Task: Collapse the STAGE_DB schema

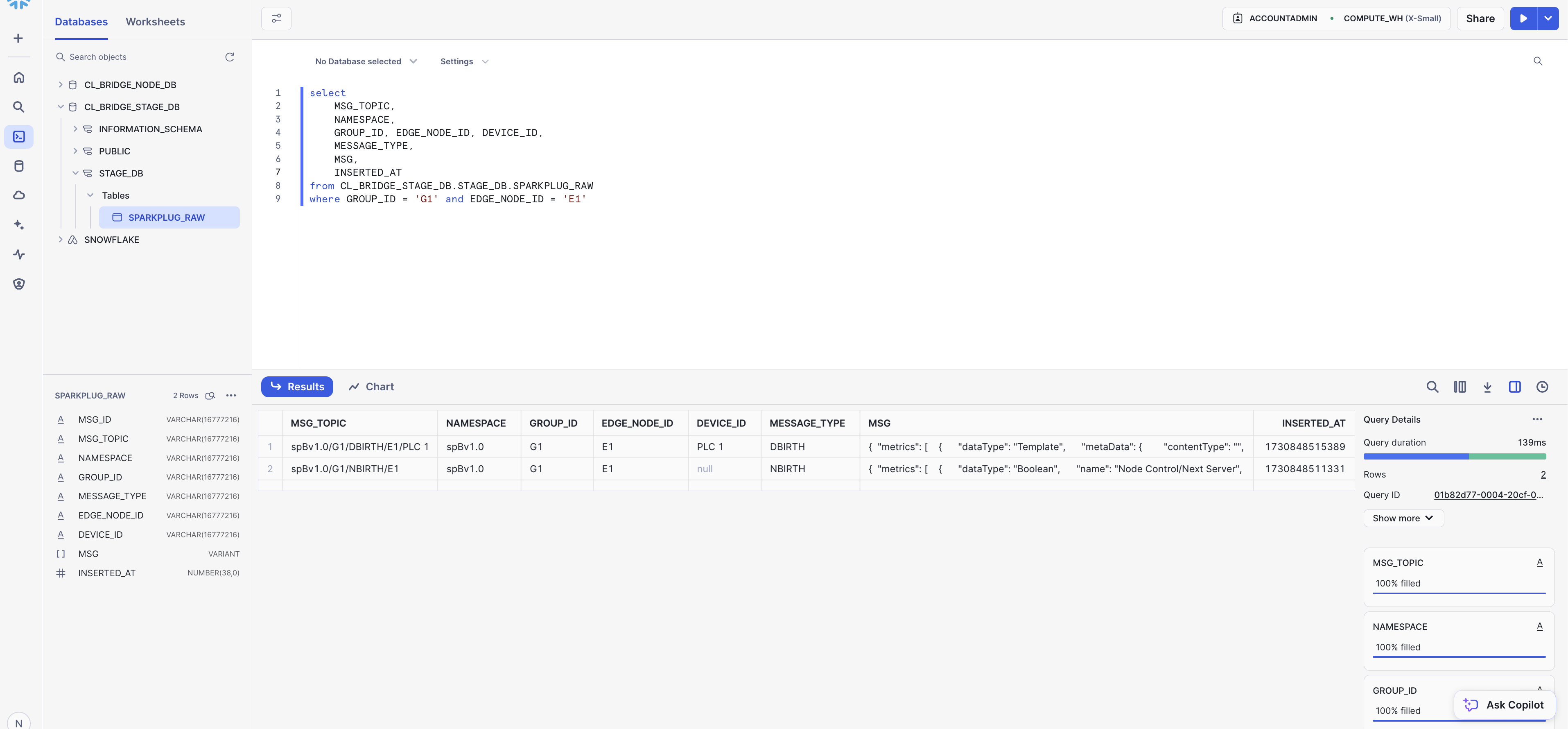Action: pos(75,173)
